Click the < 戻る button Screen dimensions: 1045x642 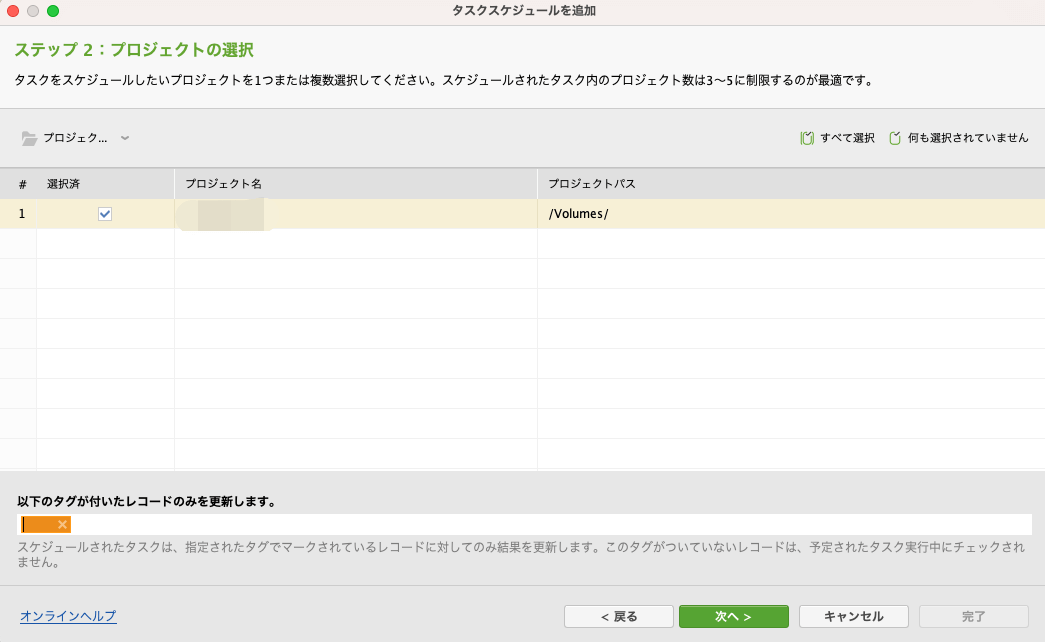coord(618,617)
